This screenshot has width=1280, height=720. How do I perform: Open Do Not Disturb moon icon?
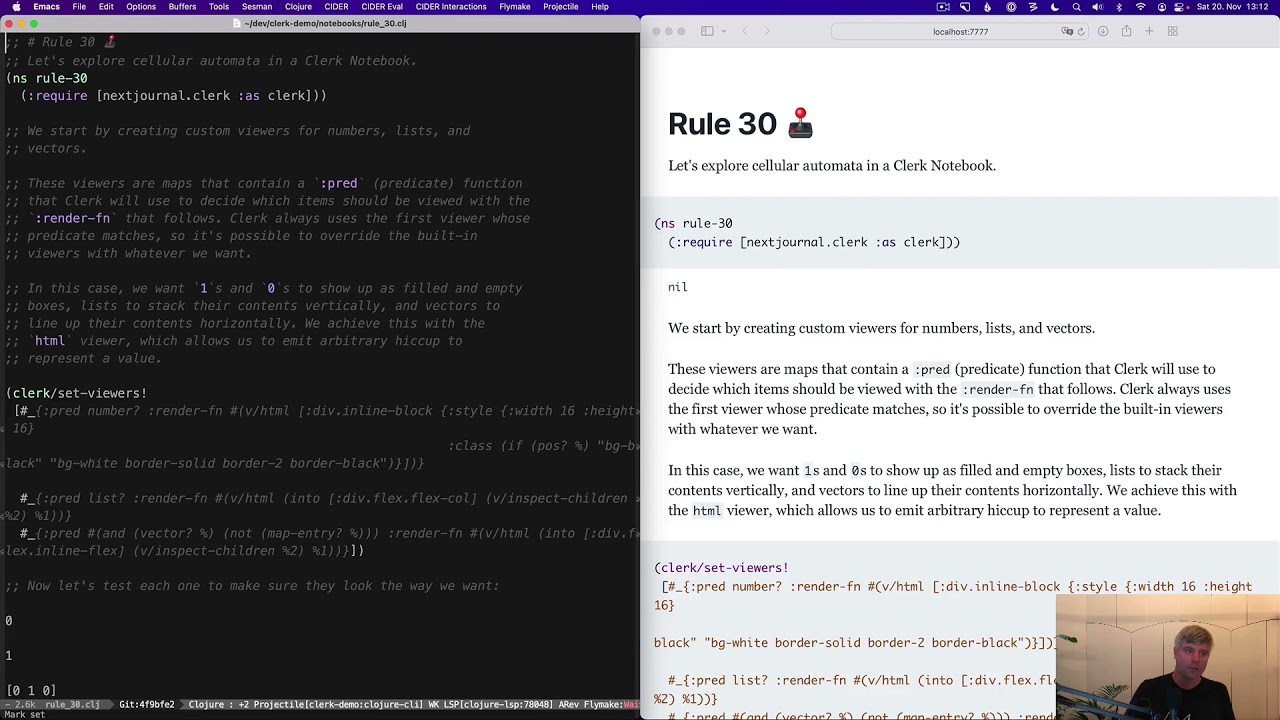(1054, 7)
